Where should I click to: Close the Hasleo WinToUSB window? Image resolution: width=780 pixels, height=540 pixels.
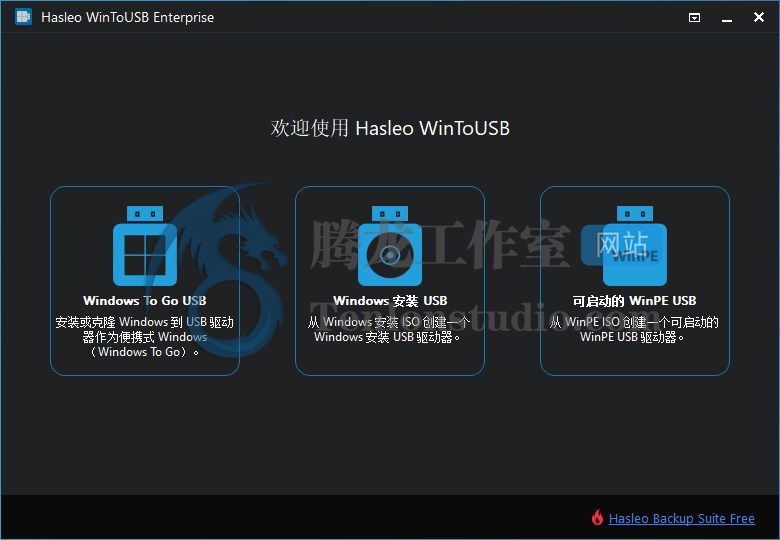point(759,17)
